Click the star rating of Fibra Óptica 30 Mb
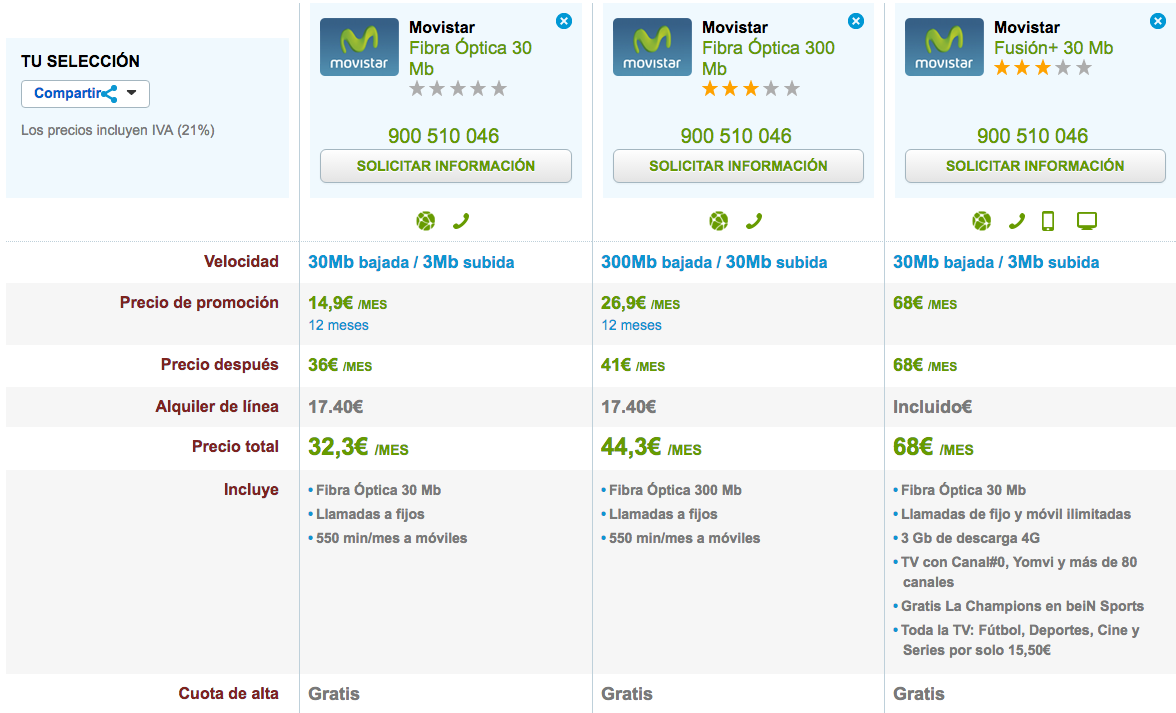This screenshot has height=713, width=1176. [x=458, y=89]
